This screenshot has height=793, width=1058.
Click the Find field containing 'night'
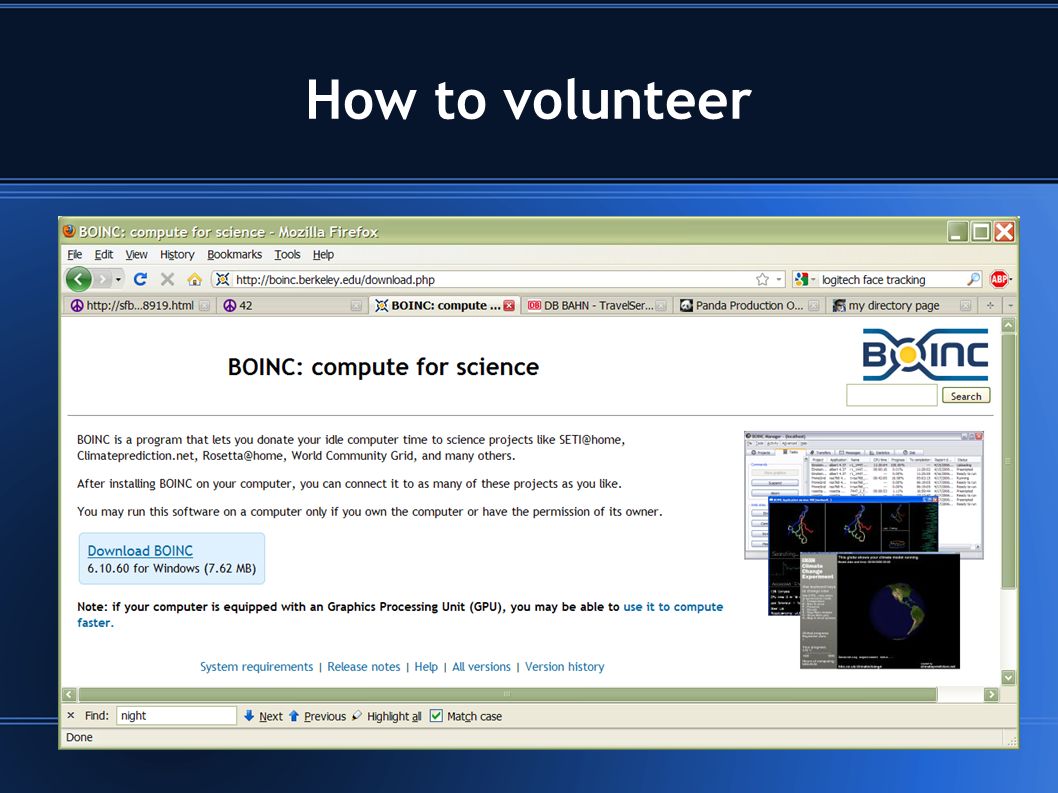pyautogui.click(x=176, y=715)
